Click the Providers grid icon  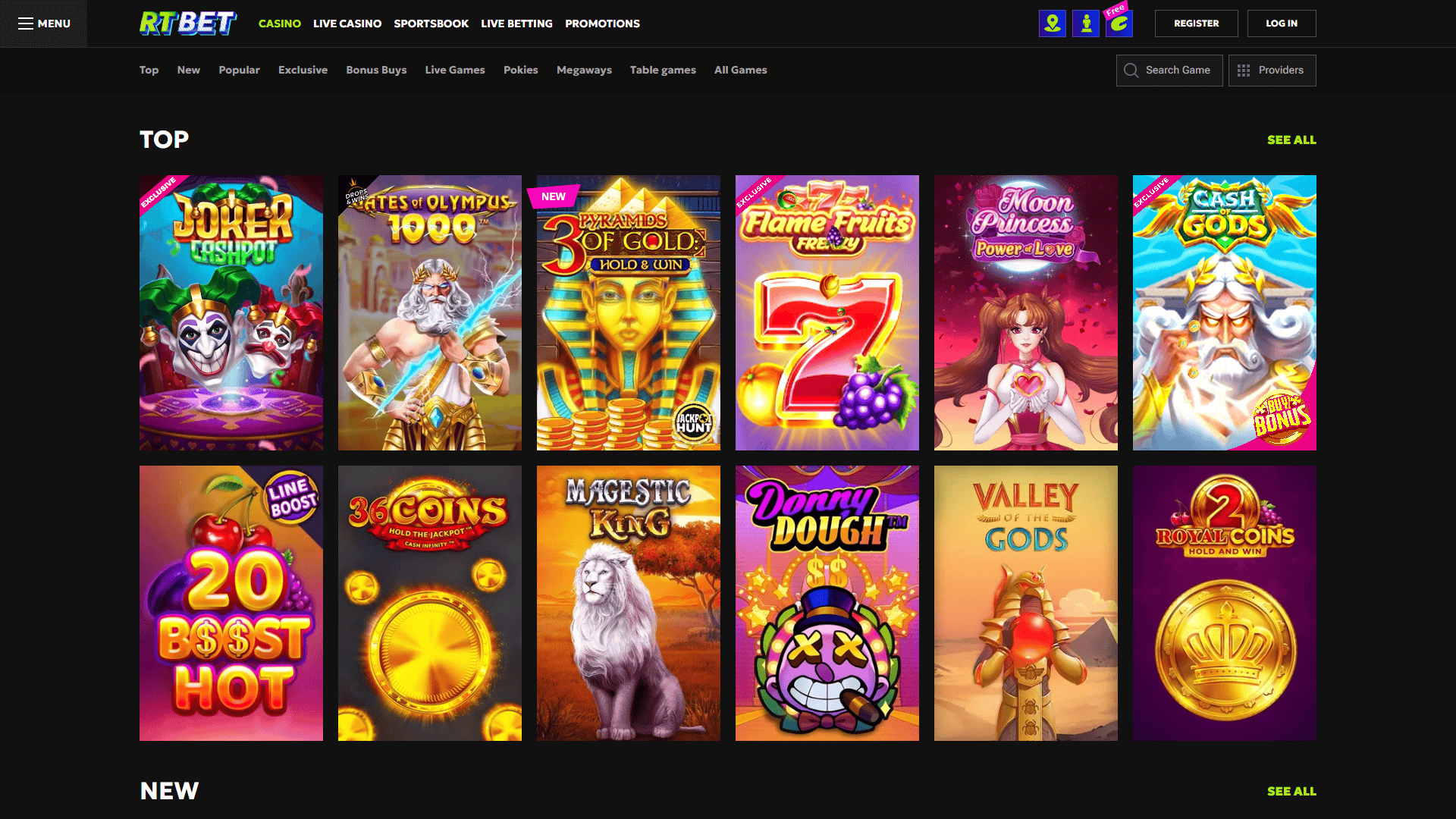[1244, 71]
